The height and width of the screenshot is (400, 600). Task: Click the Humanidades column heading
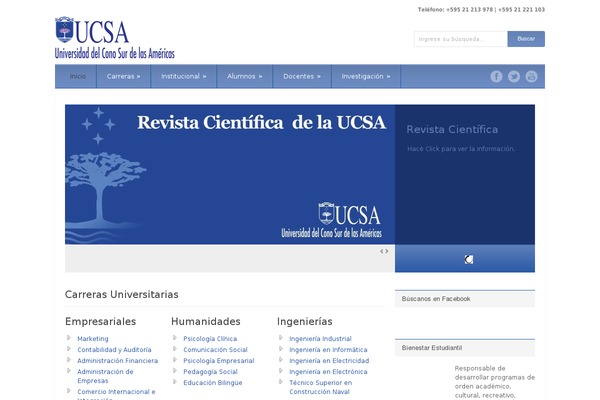tap(206, 322)
